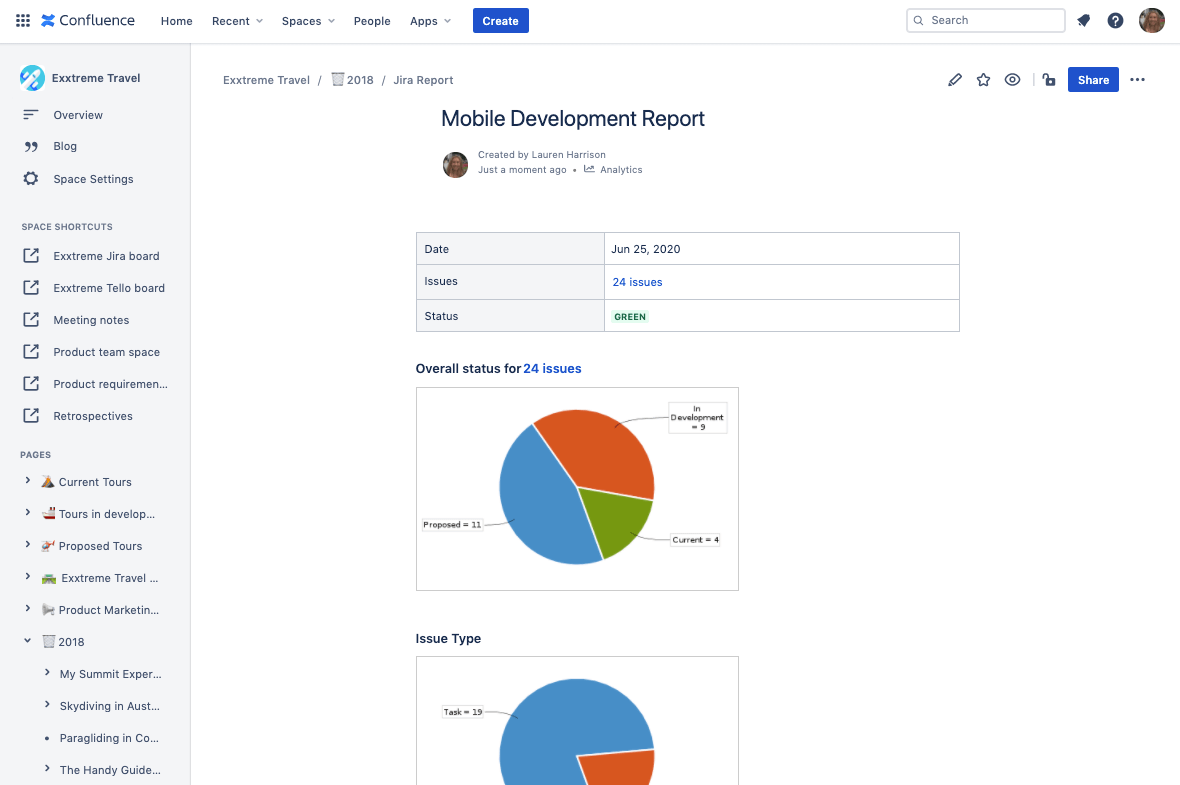Go to the Home menu item
Viewport: 1180px width, 785px height.
[x=176, y=20]
